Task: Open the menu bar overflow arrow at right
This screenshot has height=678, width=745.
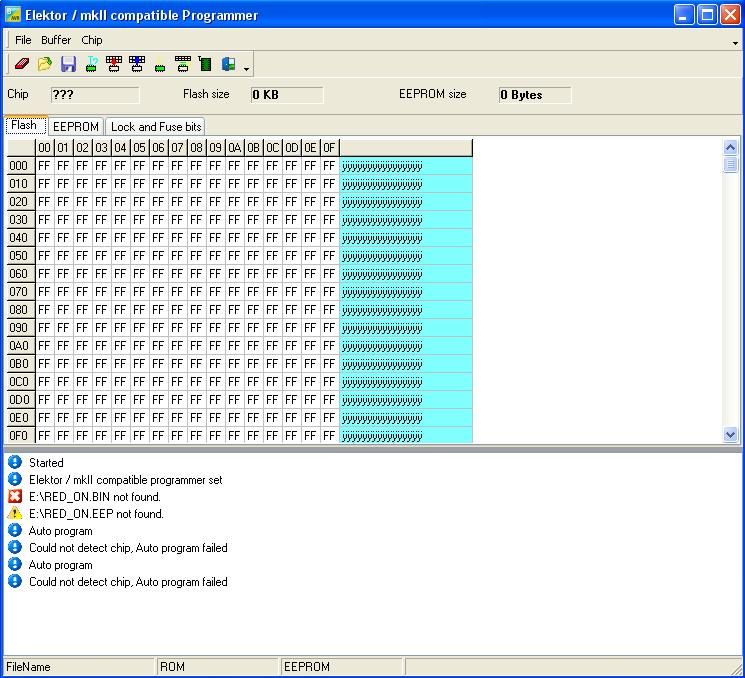Action: (735, 42)
